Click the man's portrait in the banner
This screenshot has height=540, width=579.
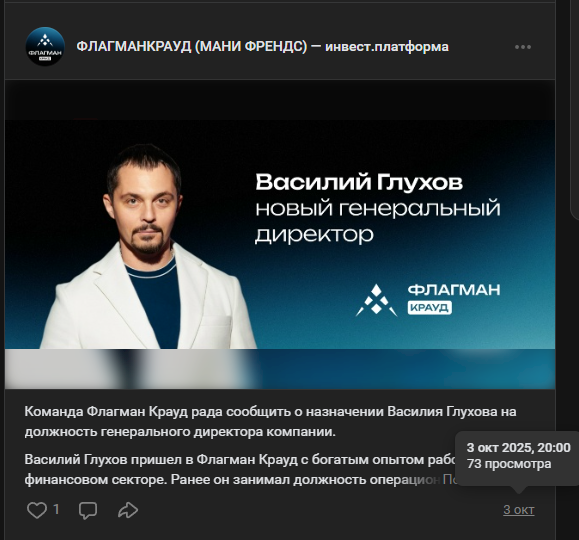[x=148, y=246]
